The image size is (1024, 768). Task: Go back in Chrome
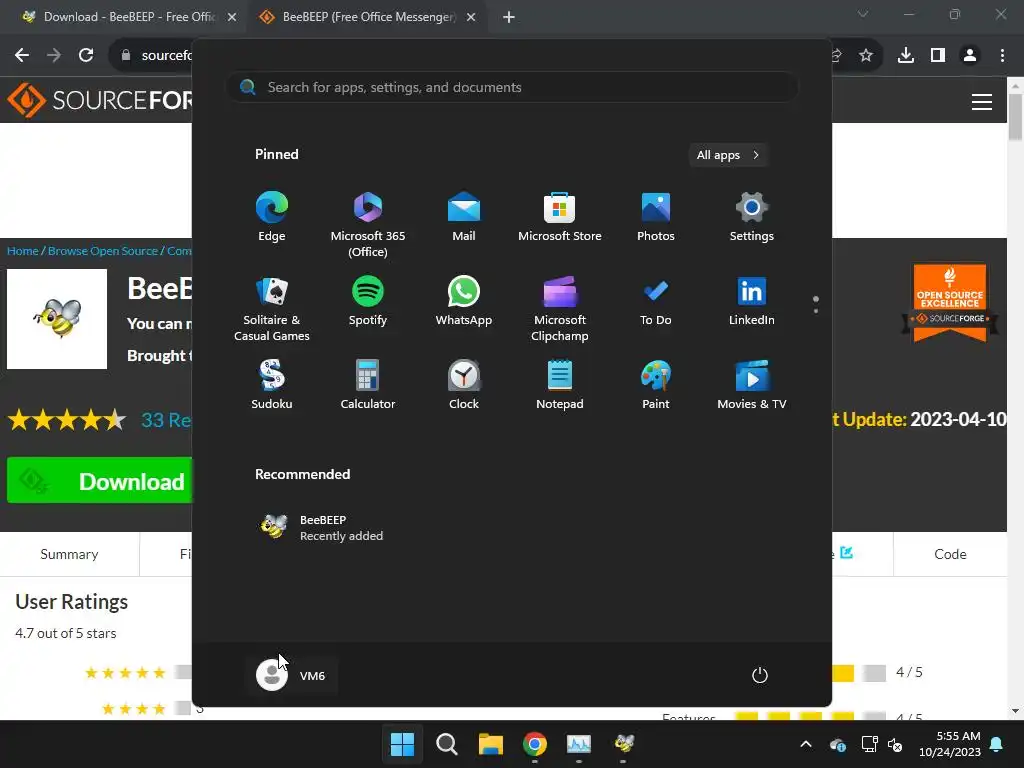(x=22, y=55)
